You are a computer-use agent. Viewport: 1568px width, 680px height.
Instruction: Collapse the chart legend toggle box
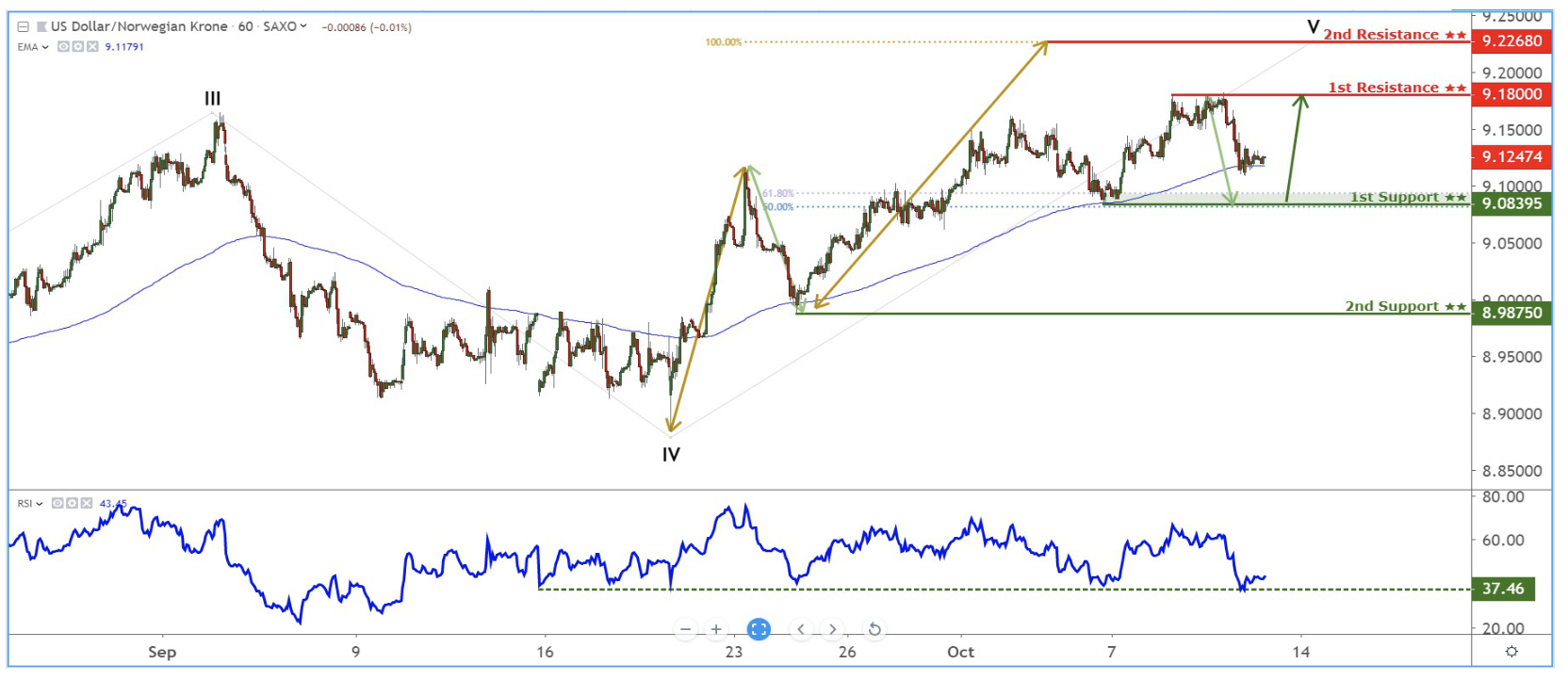[x=24, y=27]
